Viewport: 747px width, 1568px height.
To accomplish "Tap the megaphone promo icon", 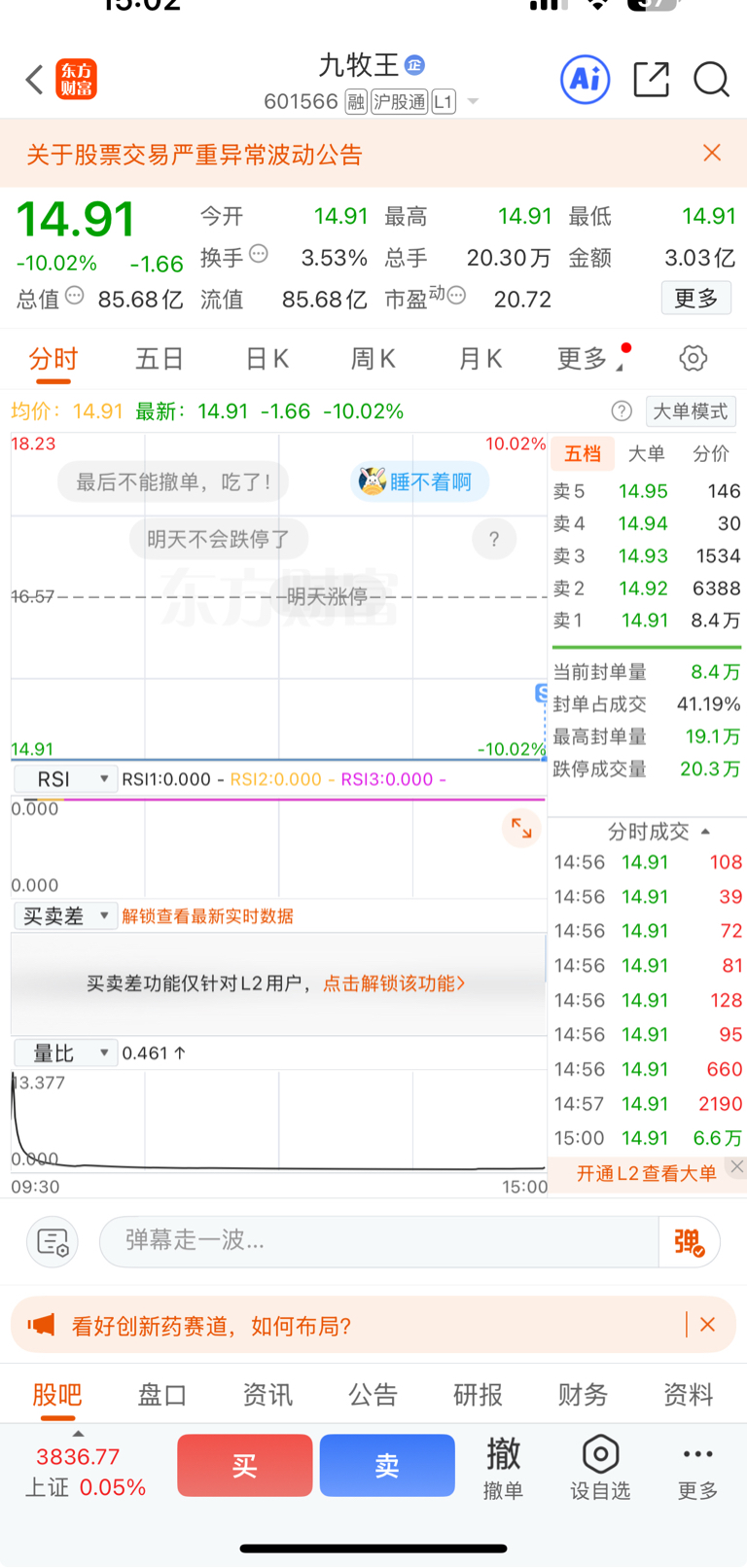I will 41,1325.
